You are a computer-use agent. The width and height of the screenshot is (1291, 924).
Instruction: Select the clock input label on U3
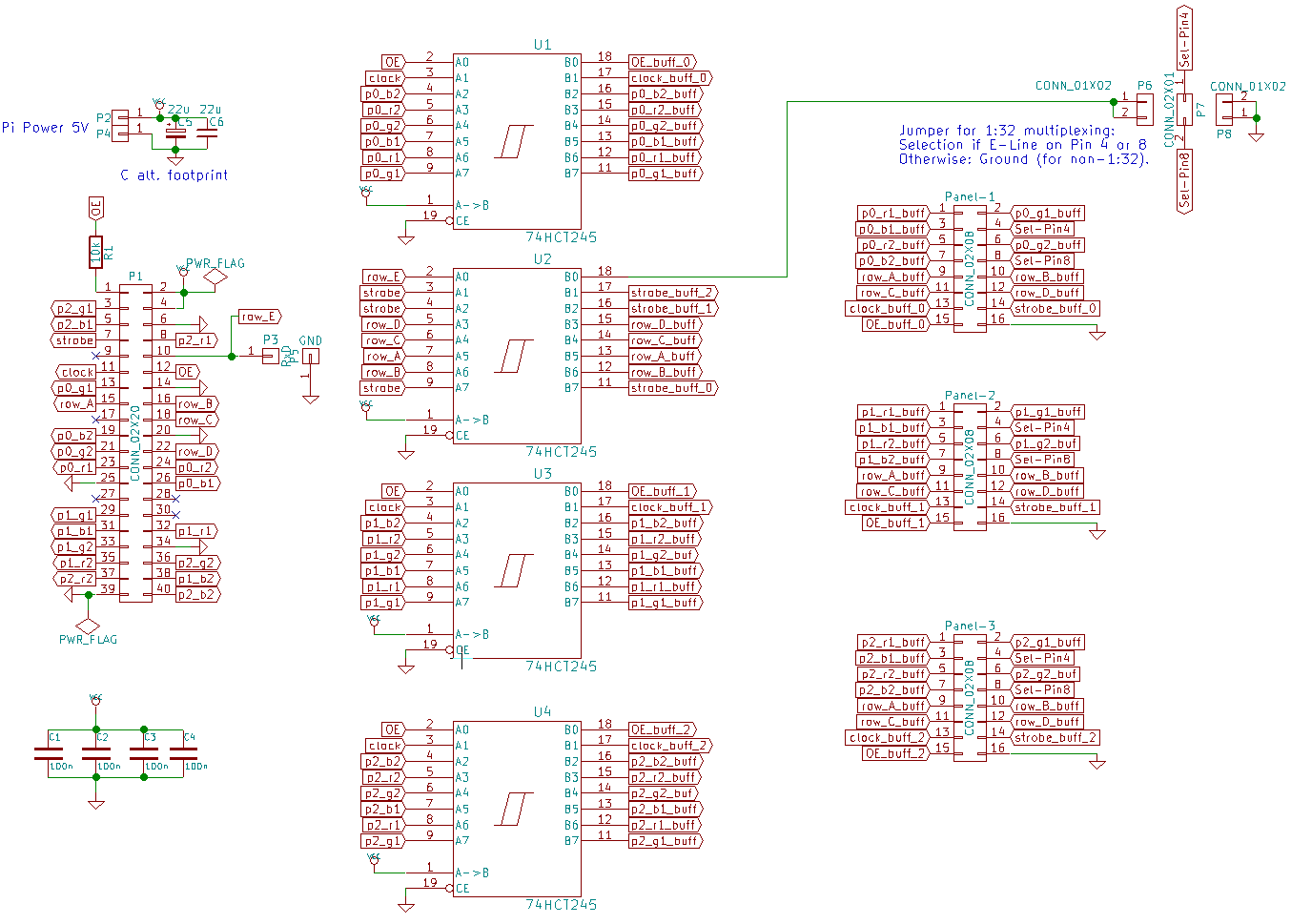[382, 506]
